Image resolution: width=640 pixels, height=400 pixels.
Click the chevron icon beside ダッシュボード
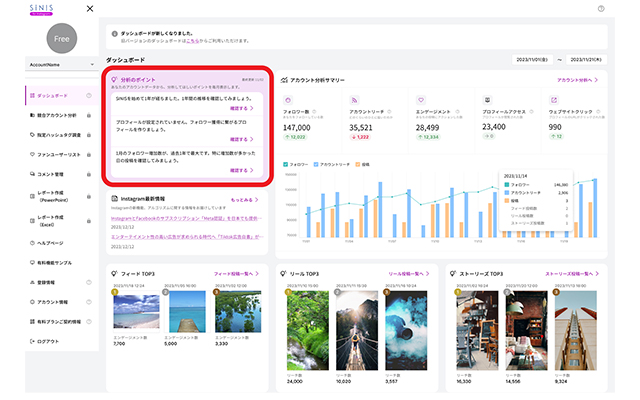pos(89,96)
